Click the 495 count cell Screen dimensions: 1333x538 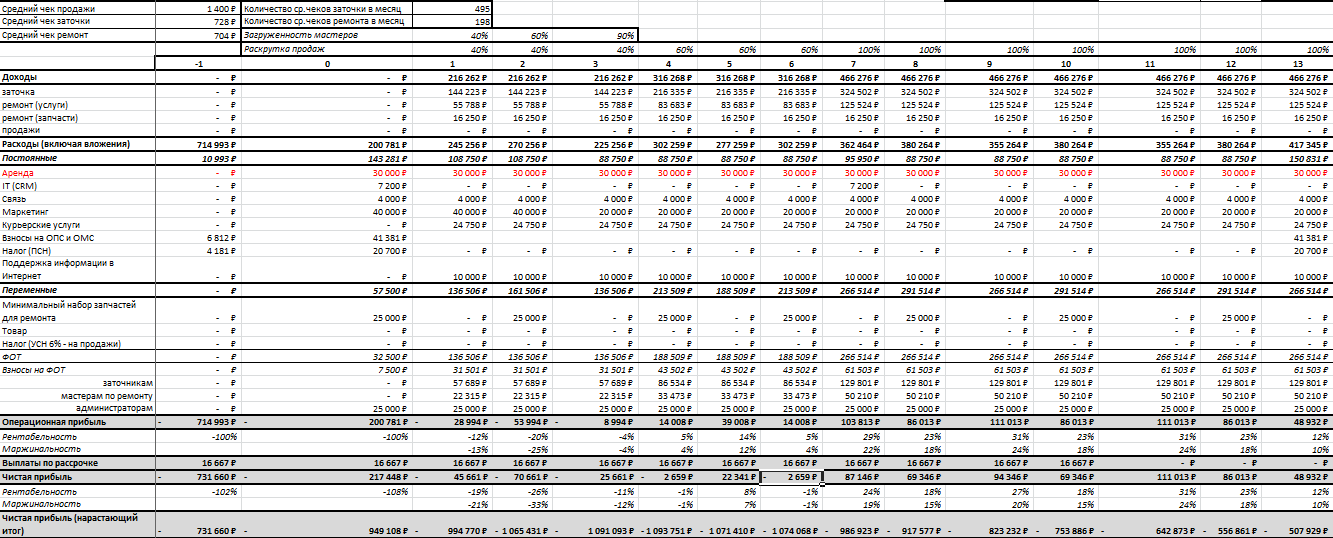(x=451, y=7)
